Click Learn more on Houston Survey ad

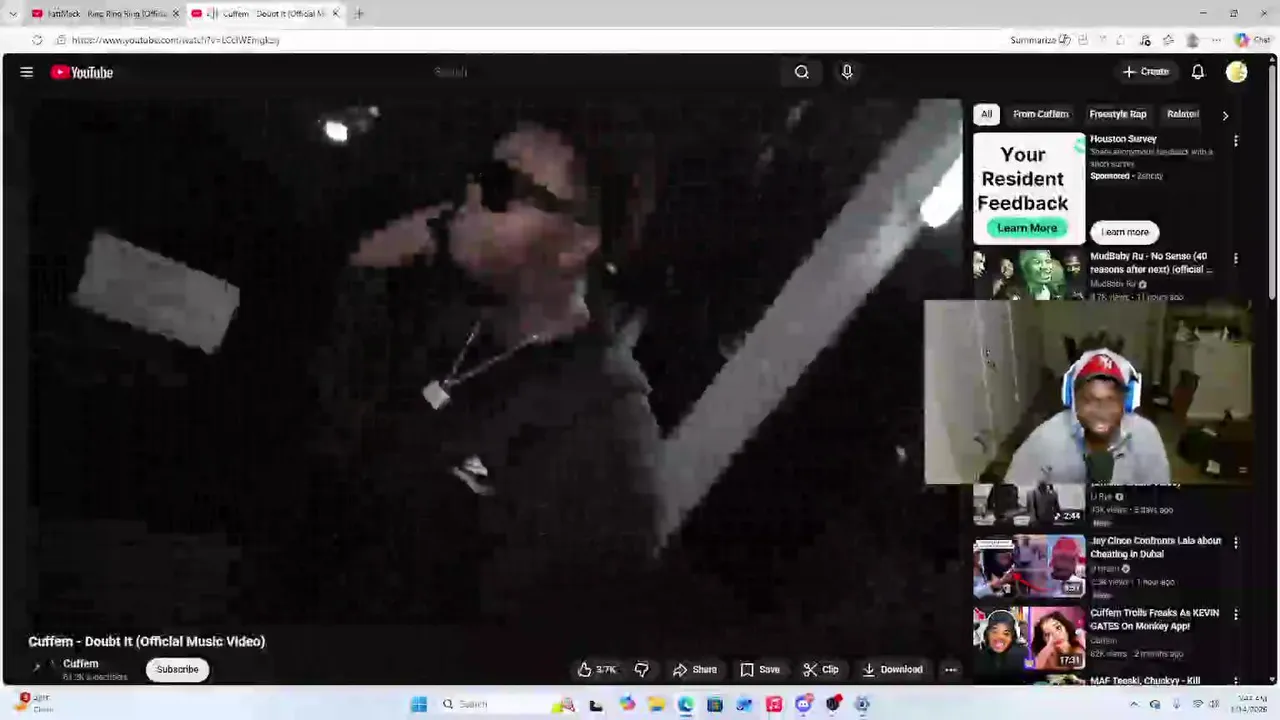point(1125,232)
